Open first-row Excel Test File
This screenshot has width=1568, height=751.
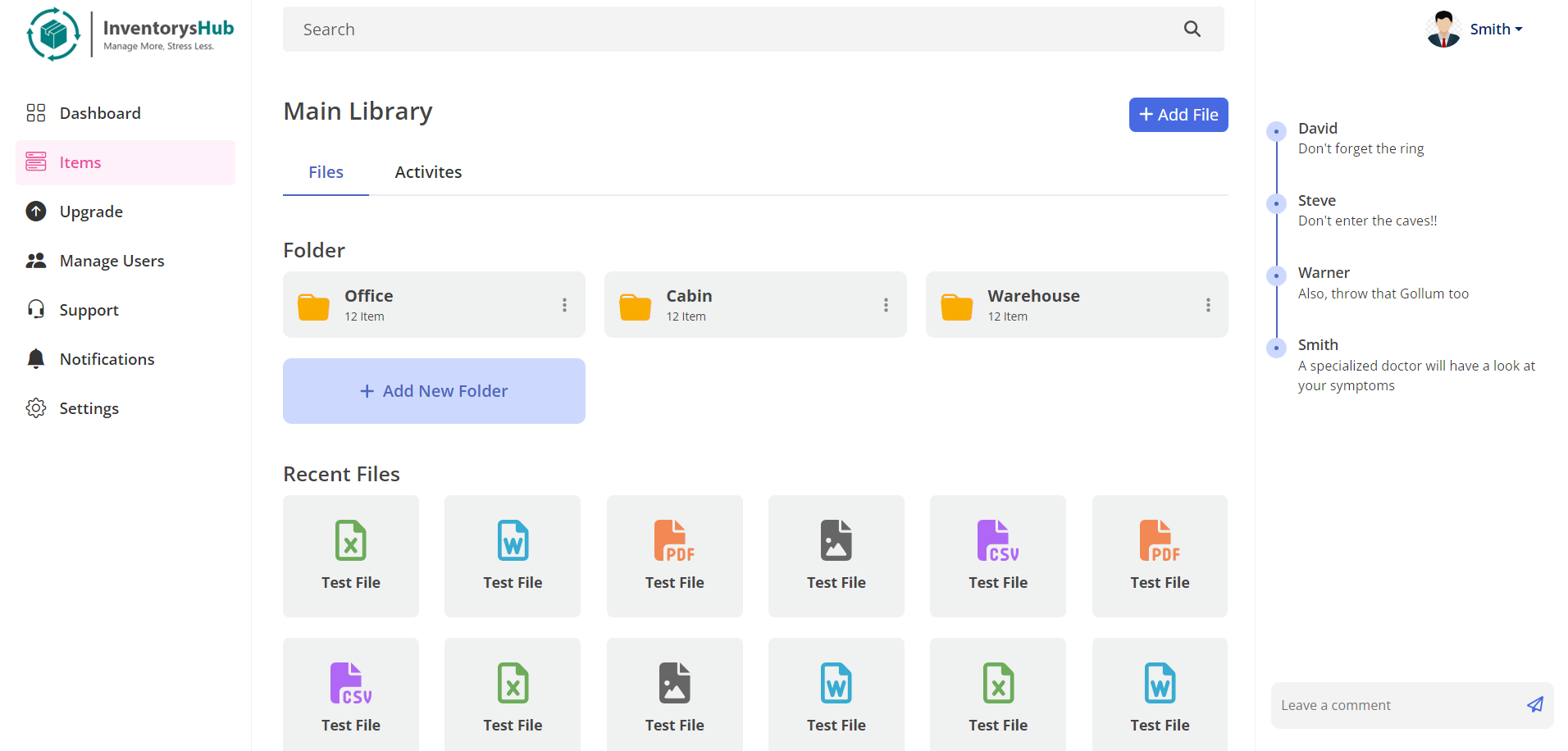click(351, 556)
